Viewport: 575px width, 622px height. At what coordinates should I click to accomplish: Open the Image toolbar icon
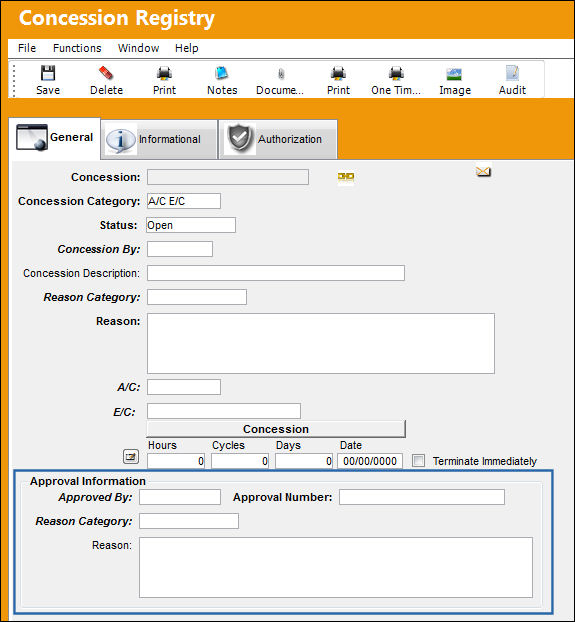point(454,74)
